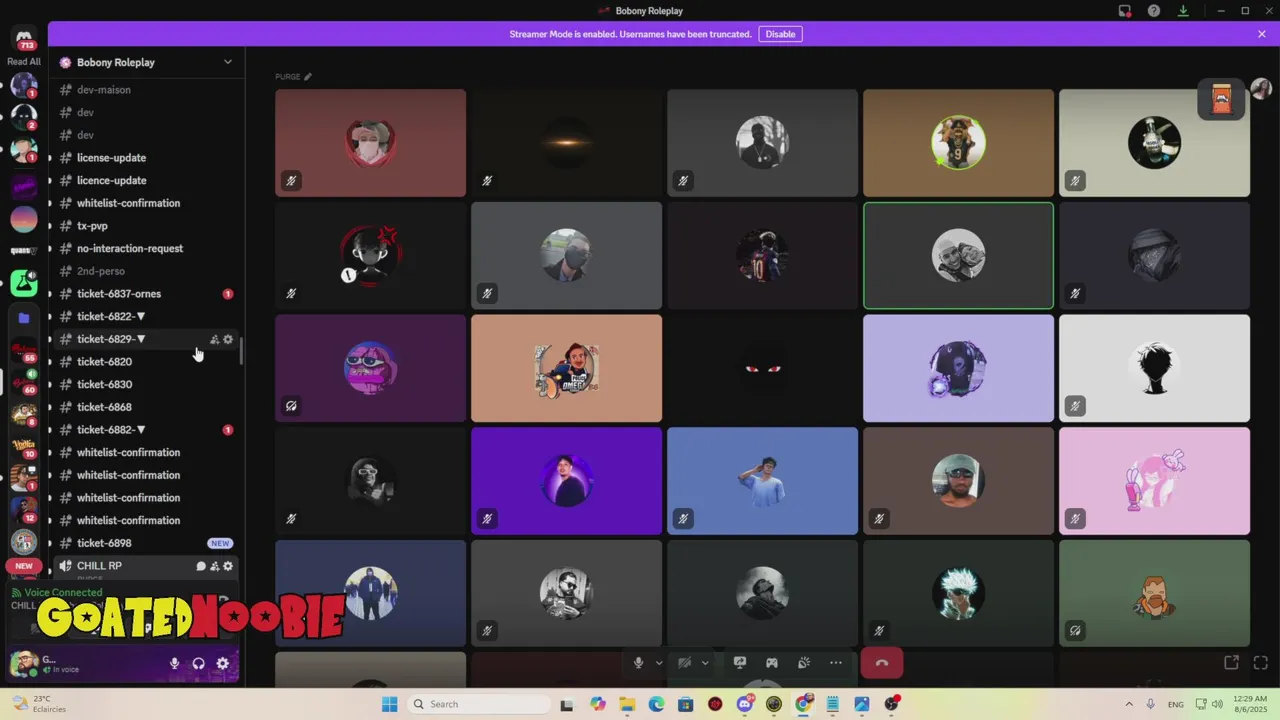Enter full screen call view
The height and width of the screenshot is (720, 1280).
coord(1261,663)
